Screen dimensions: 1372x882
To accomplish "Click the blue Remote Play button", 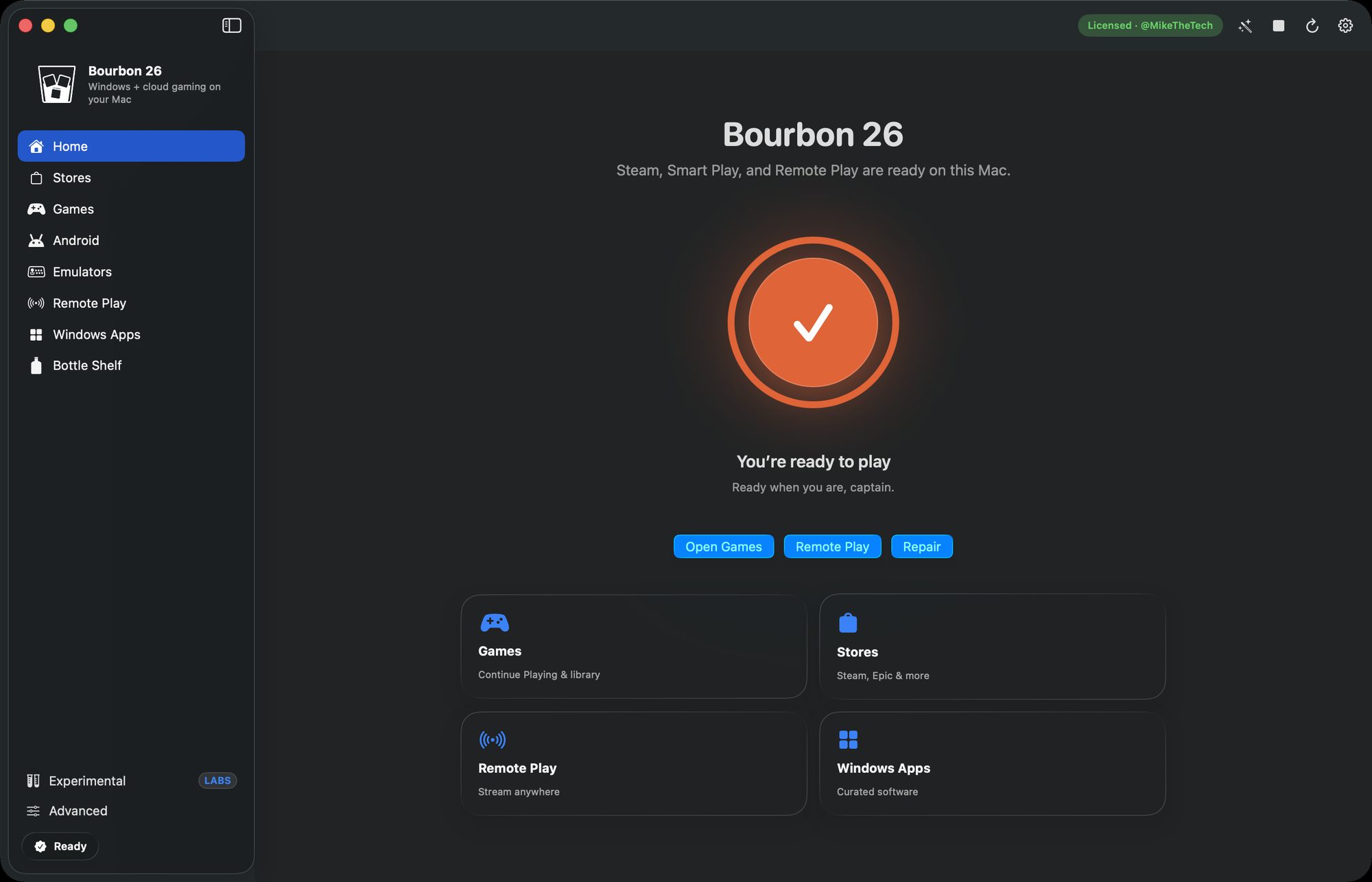I will coord(832,547).
